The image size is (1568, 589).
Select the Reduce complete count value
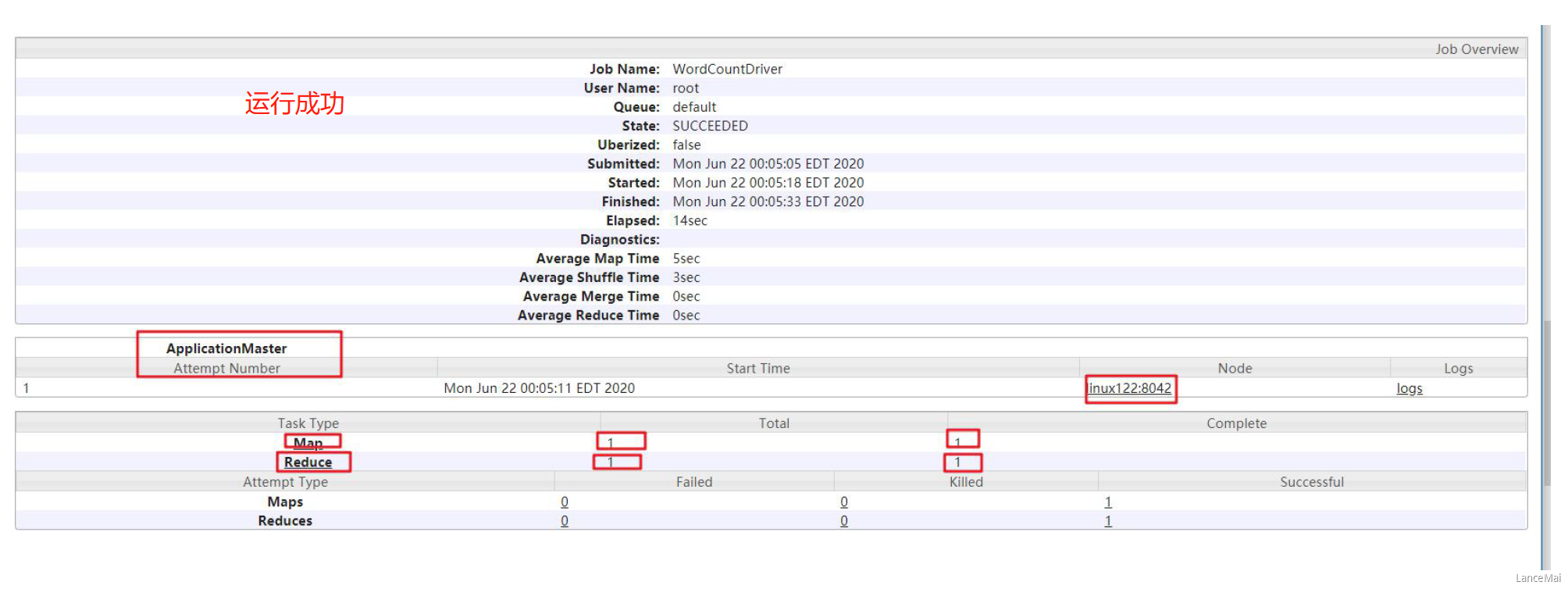tap(957, 462)
